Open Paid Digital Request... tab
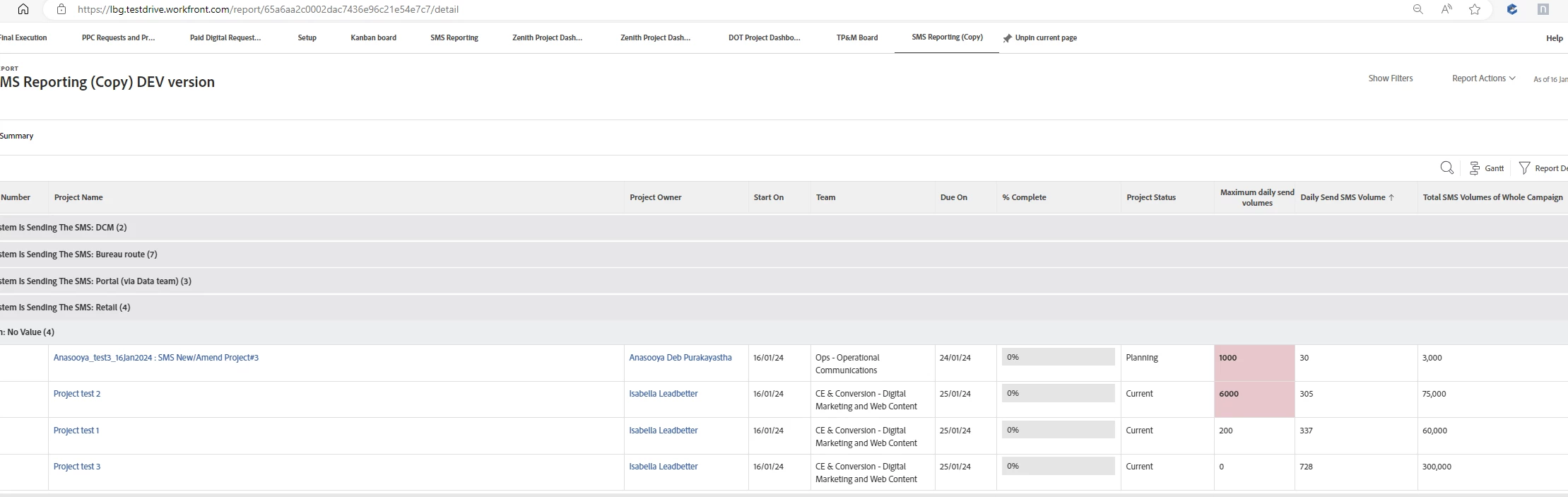This screenshot has width=1568, height=497. coord(225,37)
